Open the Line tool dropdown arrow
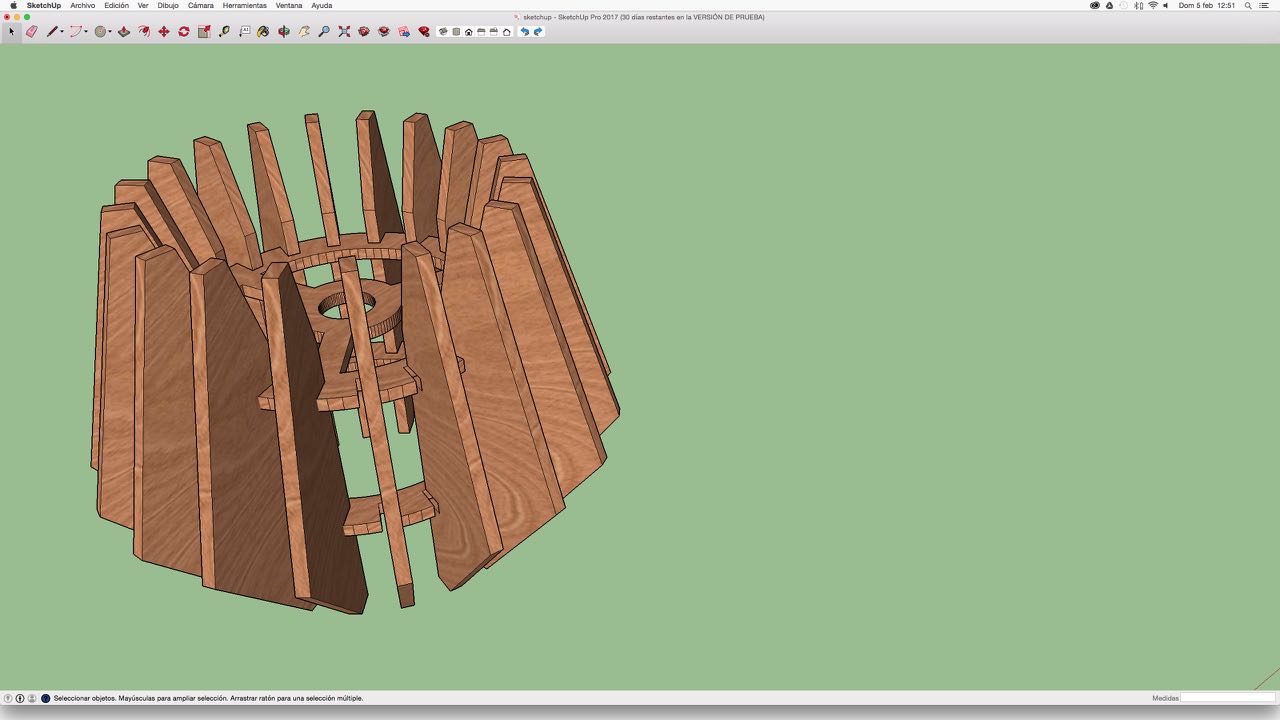Image resolution: width=1280 pixels, height=720 pixels. point(62,32)
